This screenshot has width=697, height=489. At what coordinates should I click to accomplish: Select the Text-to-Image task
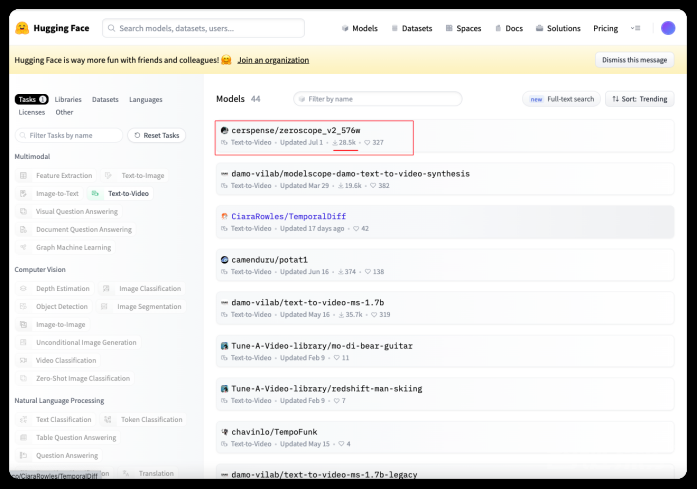pos(135,176)
